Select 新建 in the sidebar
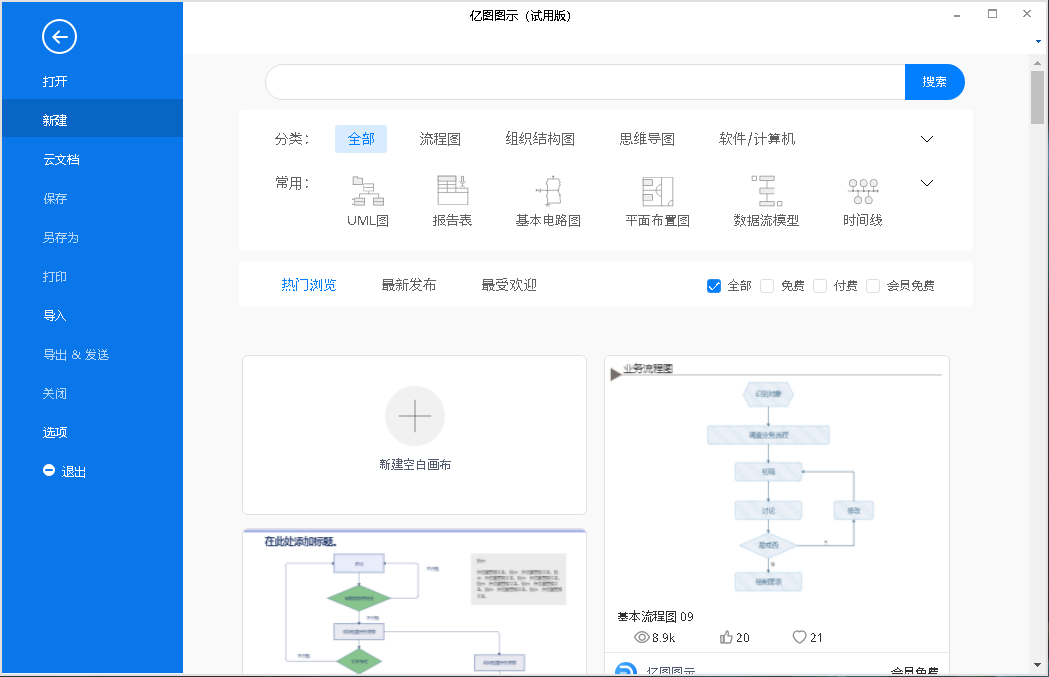The image size is (1049, 677). pos(92,120)
